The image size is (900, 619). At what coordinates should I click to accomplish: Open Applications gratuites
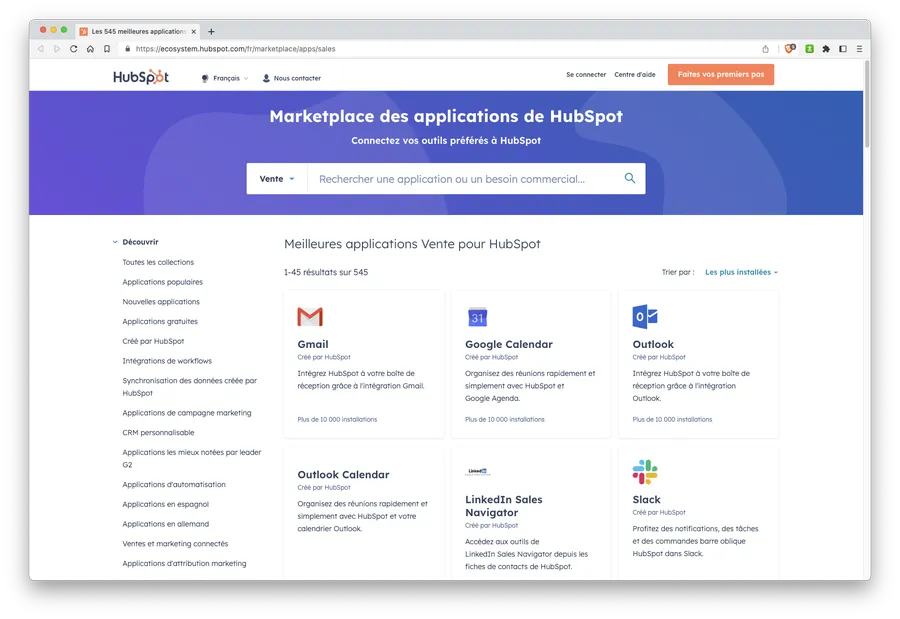160,322
